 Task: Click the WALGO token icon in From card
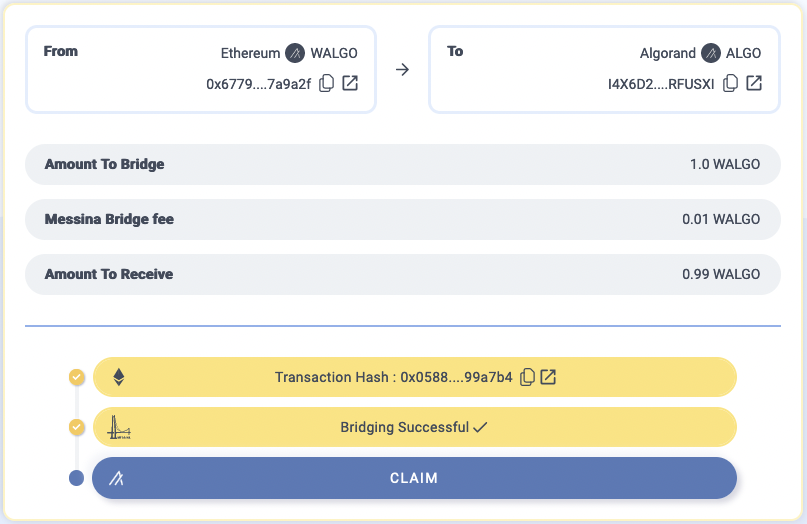click(x=295, y=53)
